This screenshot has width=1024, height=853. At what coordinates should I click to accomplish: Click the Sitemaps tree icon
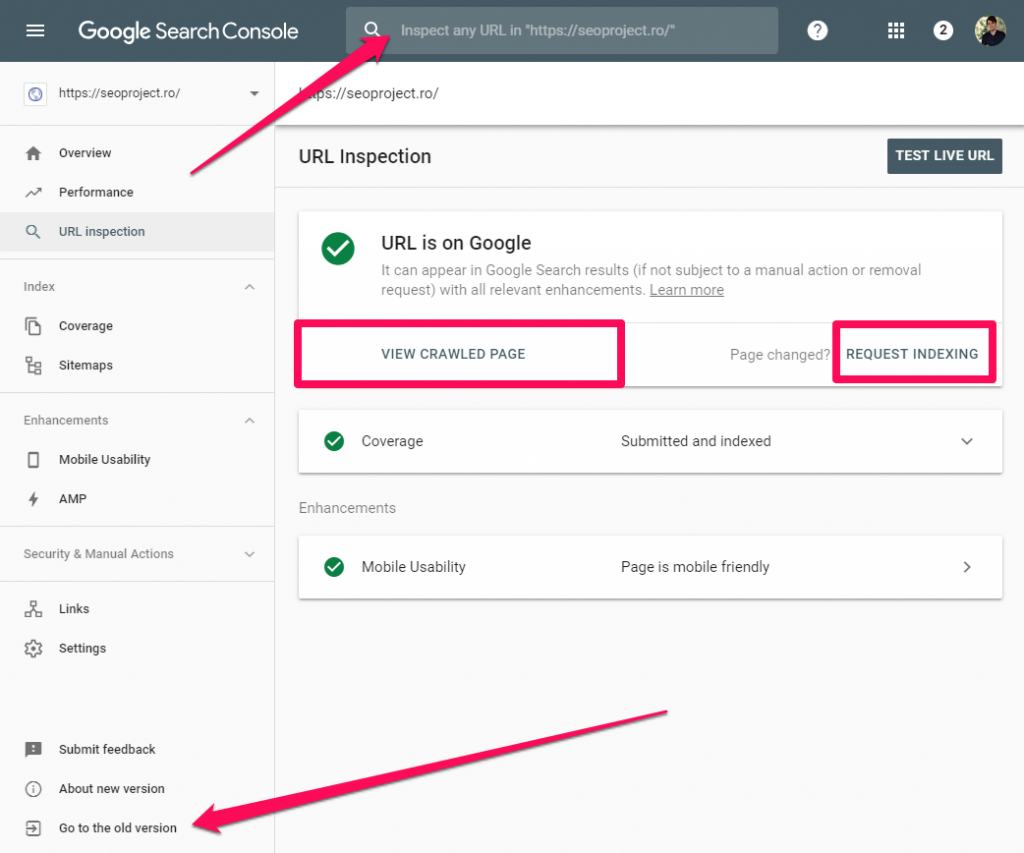tap(33, 365)
